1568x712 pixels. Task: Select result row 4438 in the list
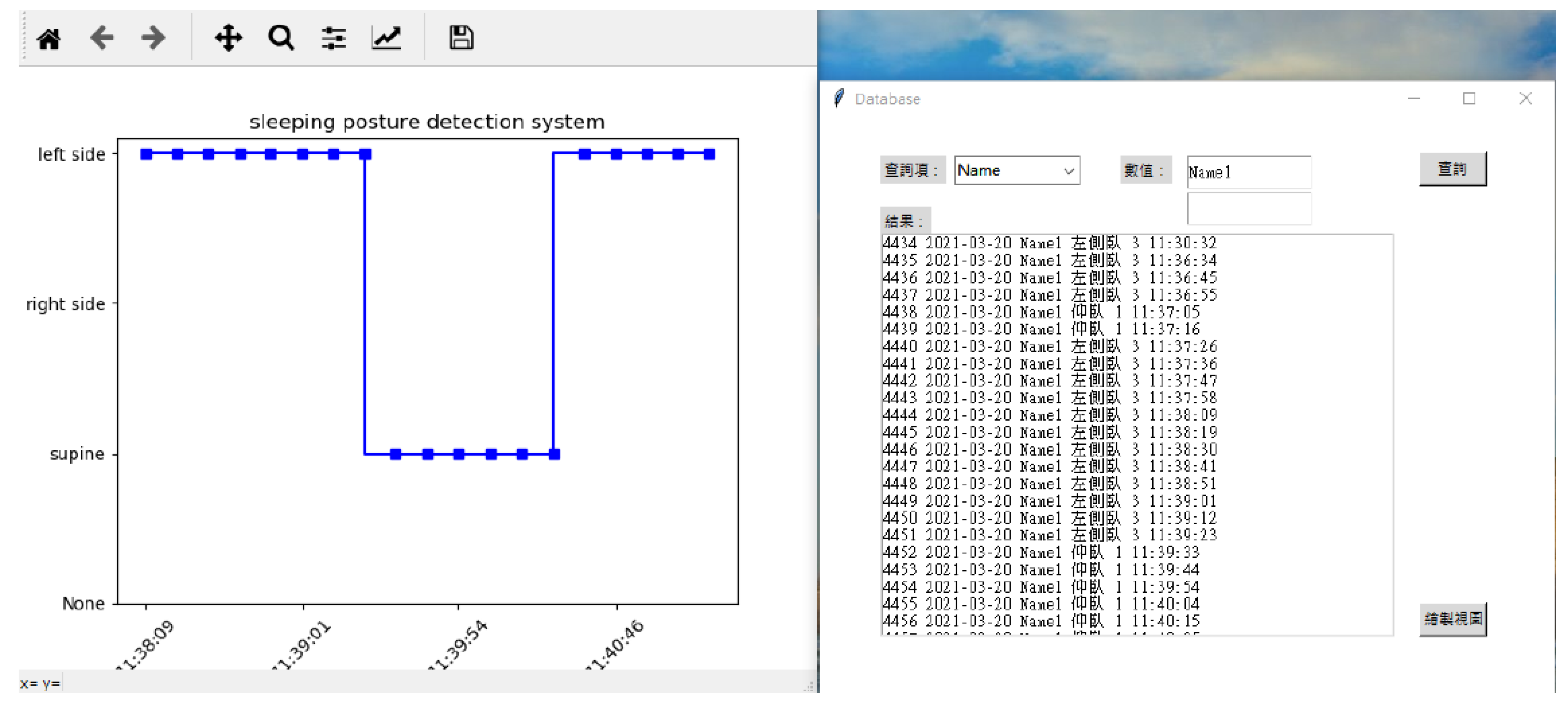pyautogui.click(x=1041, y=312)
